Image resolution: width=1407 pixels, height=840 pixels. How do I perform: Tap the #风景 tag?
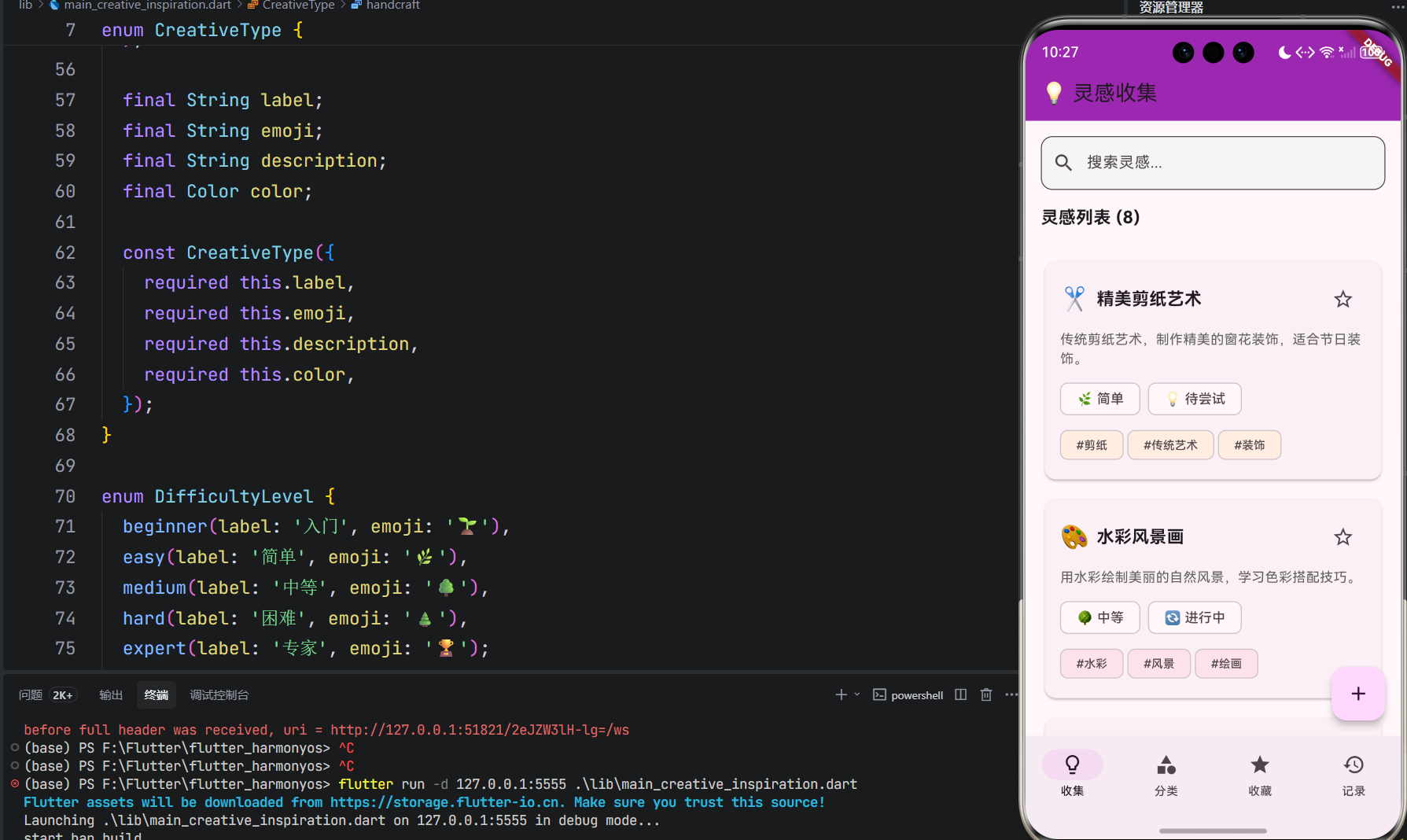pos(1158,664)
